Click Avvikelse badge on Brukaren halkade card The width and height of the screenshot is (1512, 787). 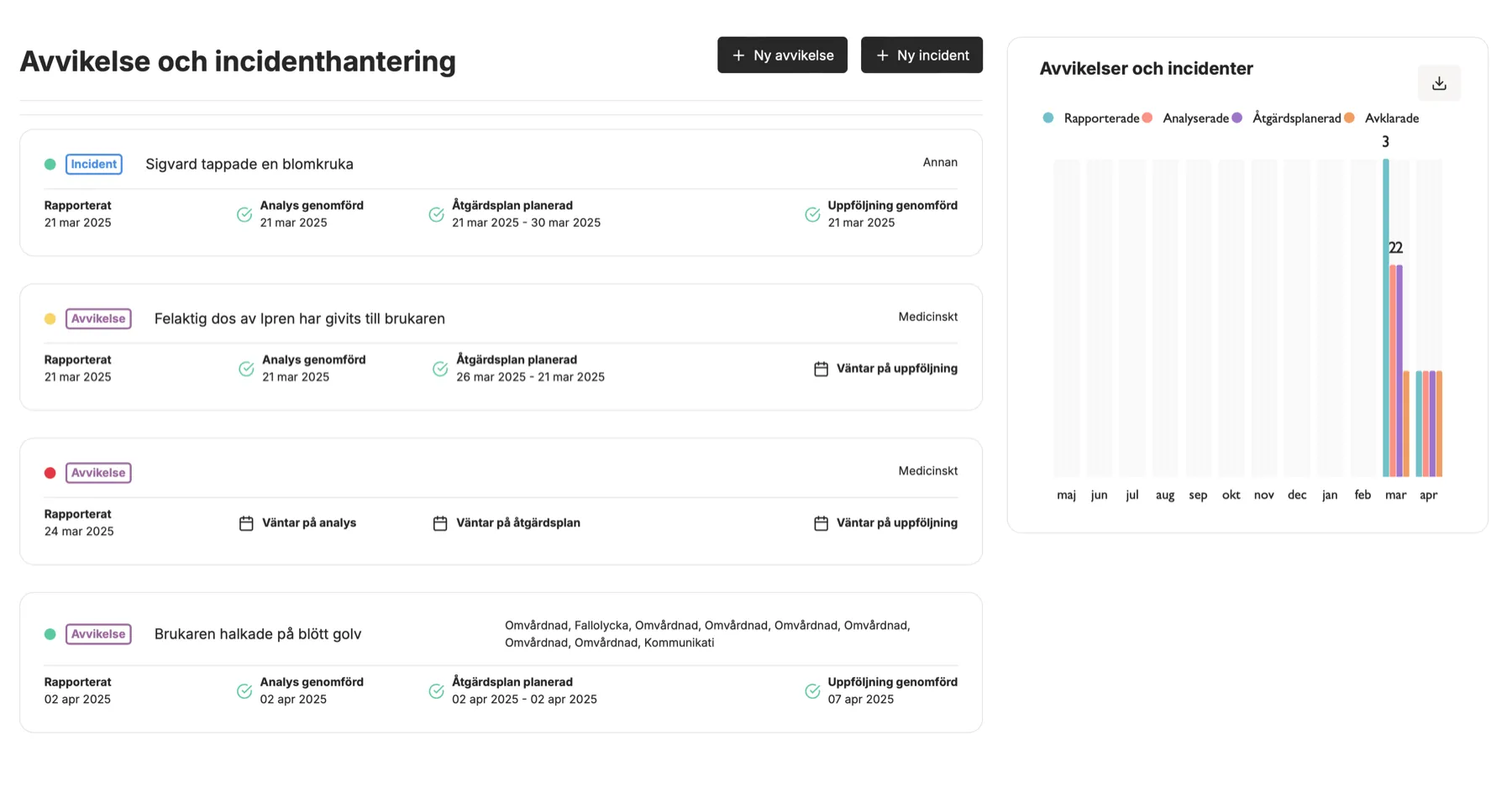(98, 634)
